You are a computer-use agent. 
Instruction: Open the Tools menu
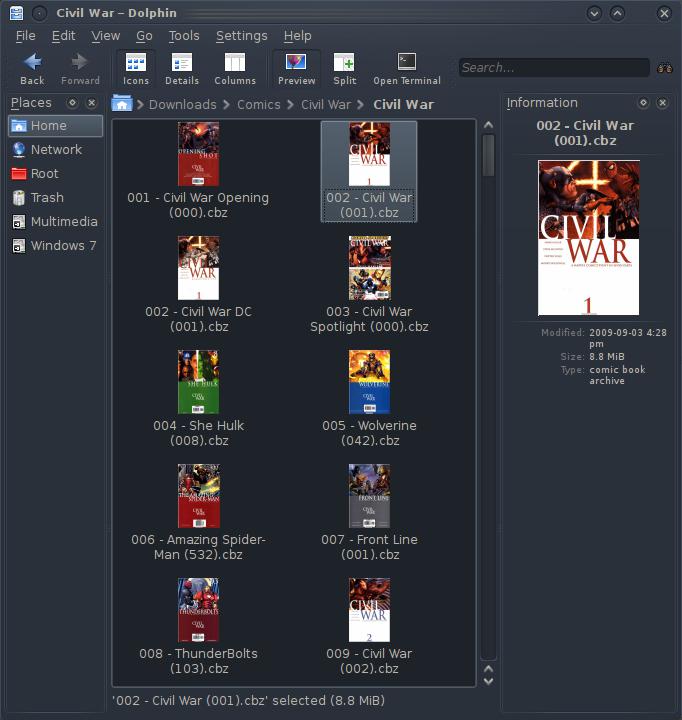coord(184,36)
